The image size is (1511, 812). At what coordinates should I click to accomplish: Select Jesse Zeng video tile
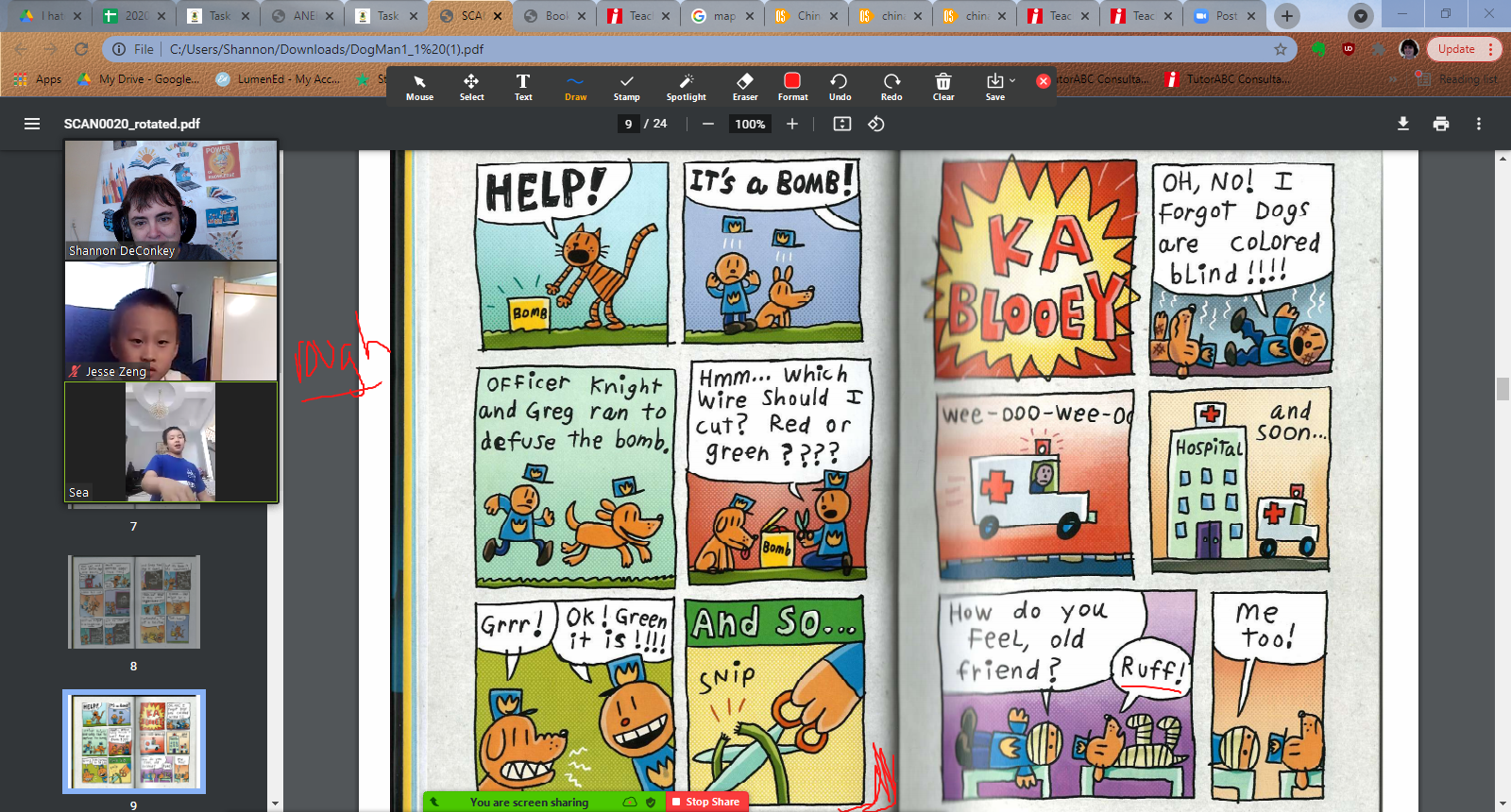(171, 321)
